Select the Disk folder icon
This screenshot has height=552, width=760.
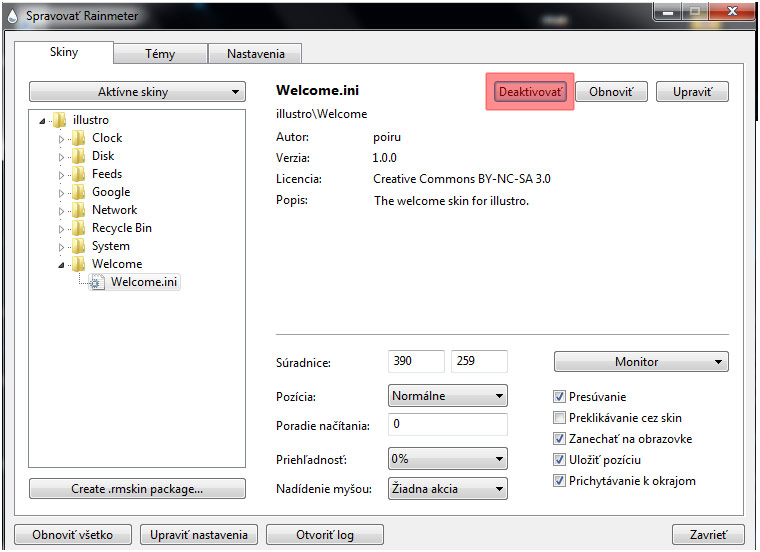click(79, 156)
